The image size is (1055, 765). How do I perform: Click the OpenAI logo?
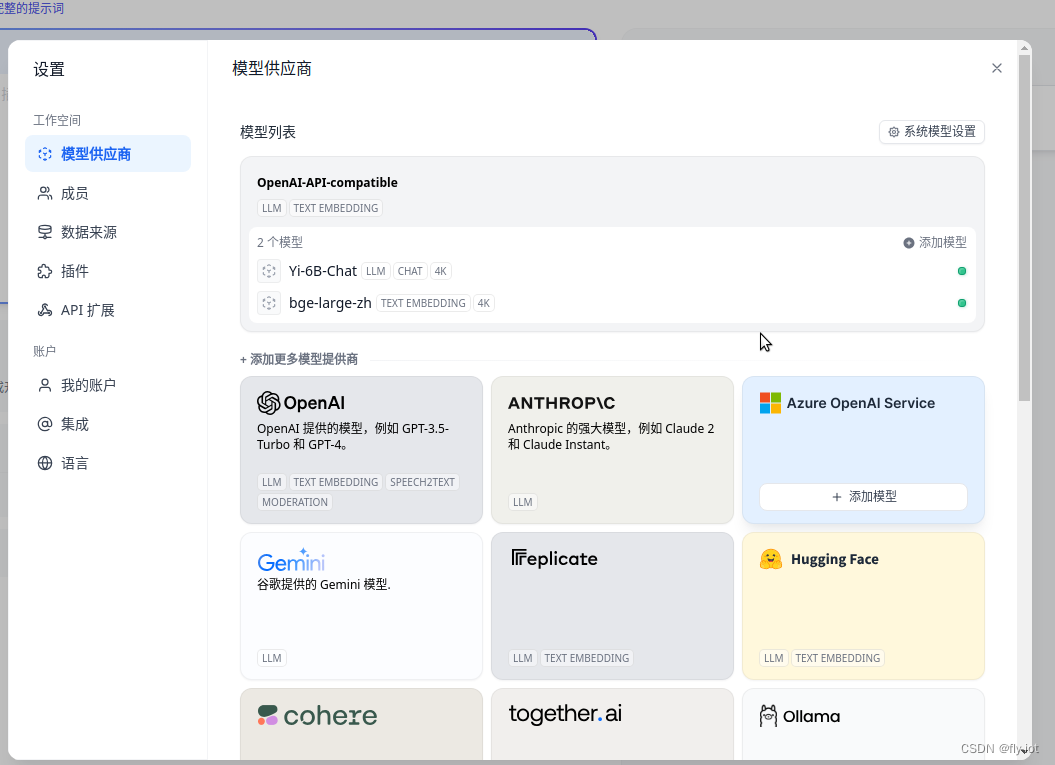point(301,402)
